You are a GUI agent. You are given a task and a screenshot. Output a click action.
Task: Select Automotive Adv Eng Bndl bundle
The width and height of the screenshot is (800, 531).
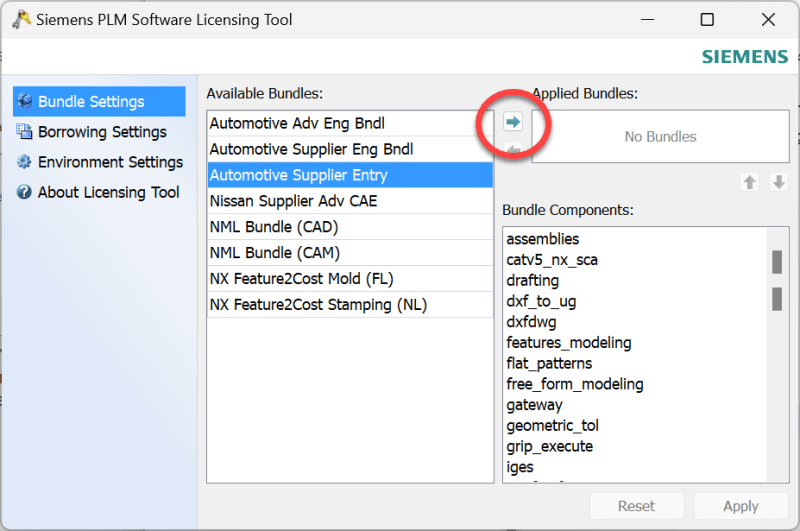coord(350,123)
